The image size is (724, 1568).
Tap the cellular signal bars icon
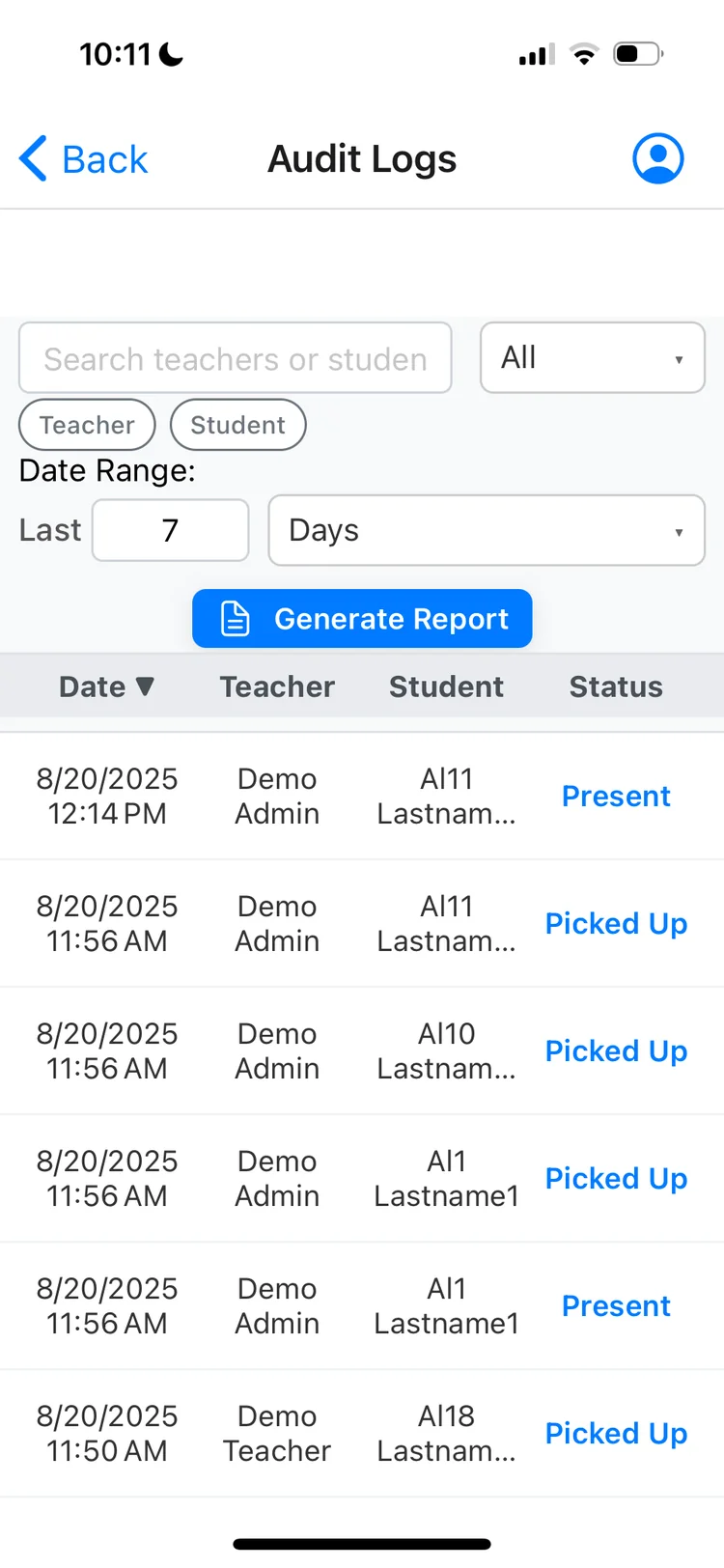coord(537,55)
